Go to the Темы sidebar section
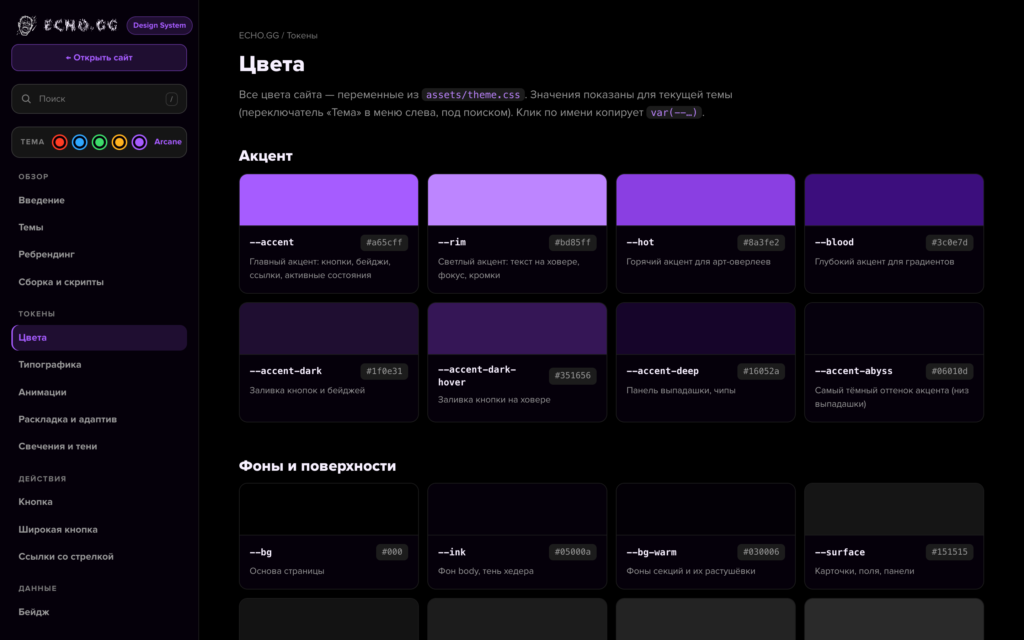This screenshot has width=1024, height=640. tap(31, 227)
